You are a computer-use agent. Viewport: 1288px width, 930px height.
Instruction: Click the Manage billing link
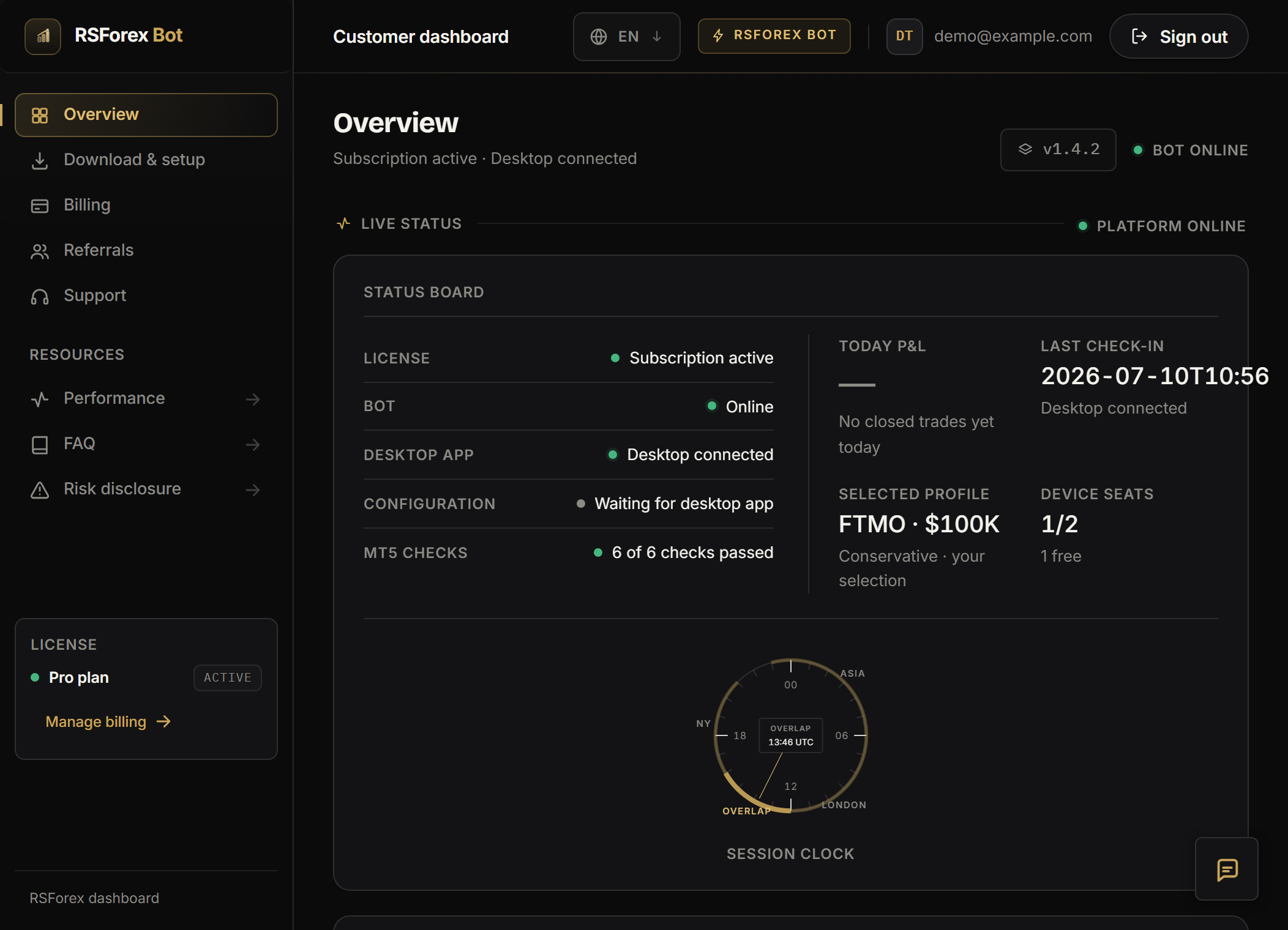(x=108, y=722)
